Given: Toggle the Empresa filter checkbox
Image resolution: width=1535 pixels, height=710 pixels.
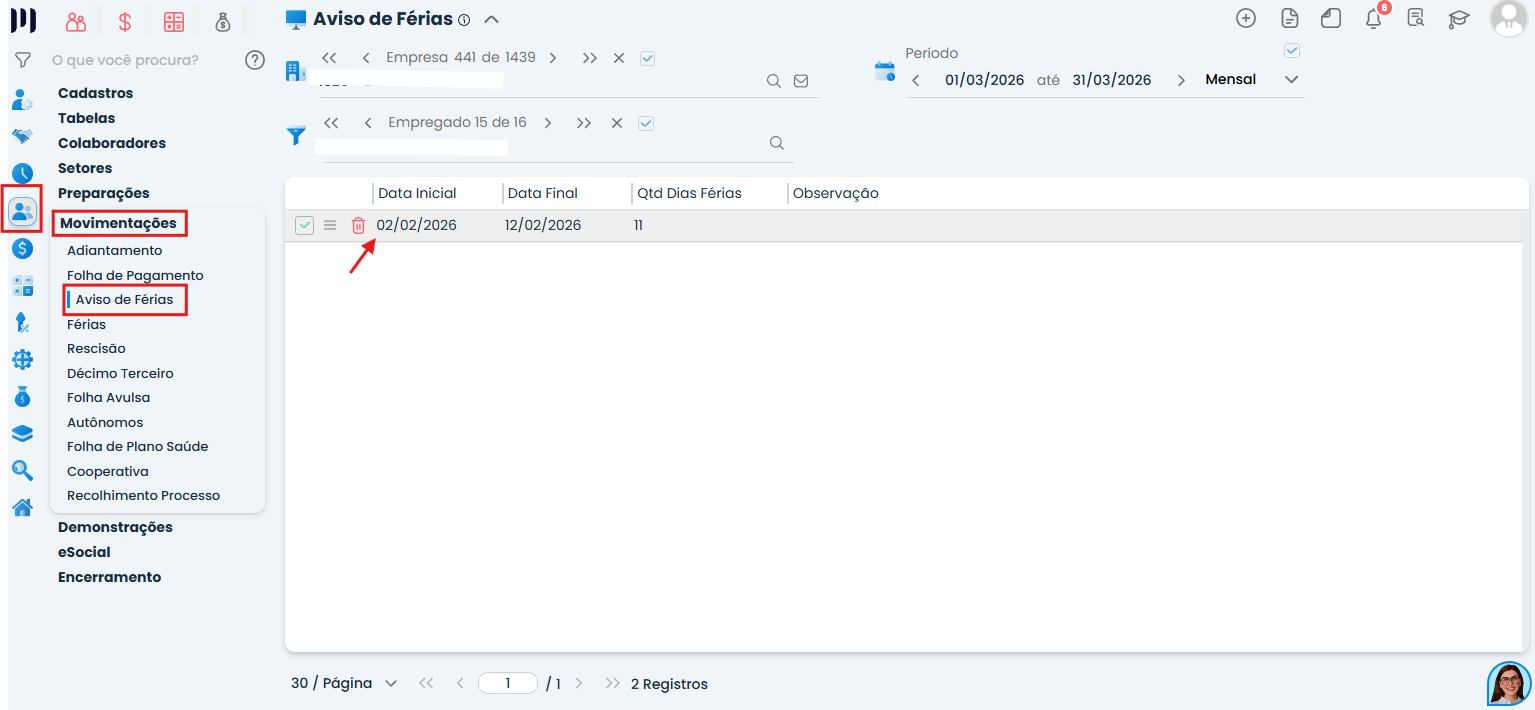Looking at the screenshot, I should tap(647, 58).
